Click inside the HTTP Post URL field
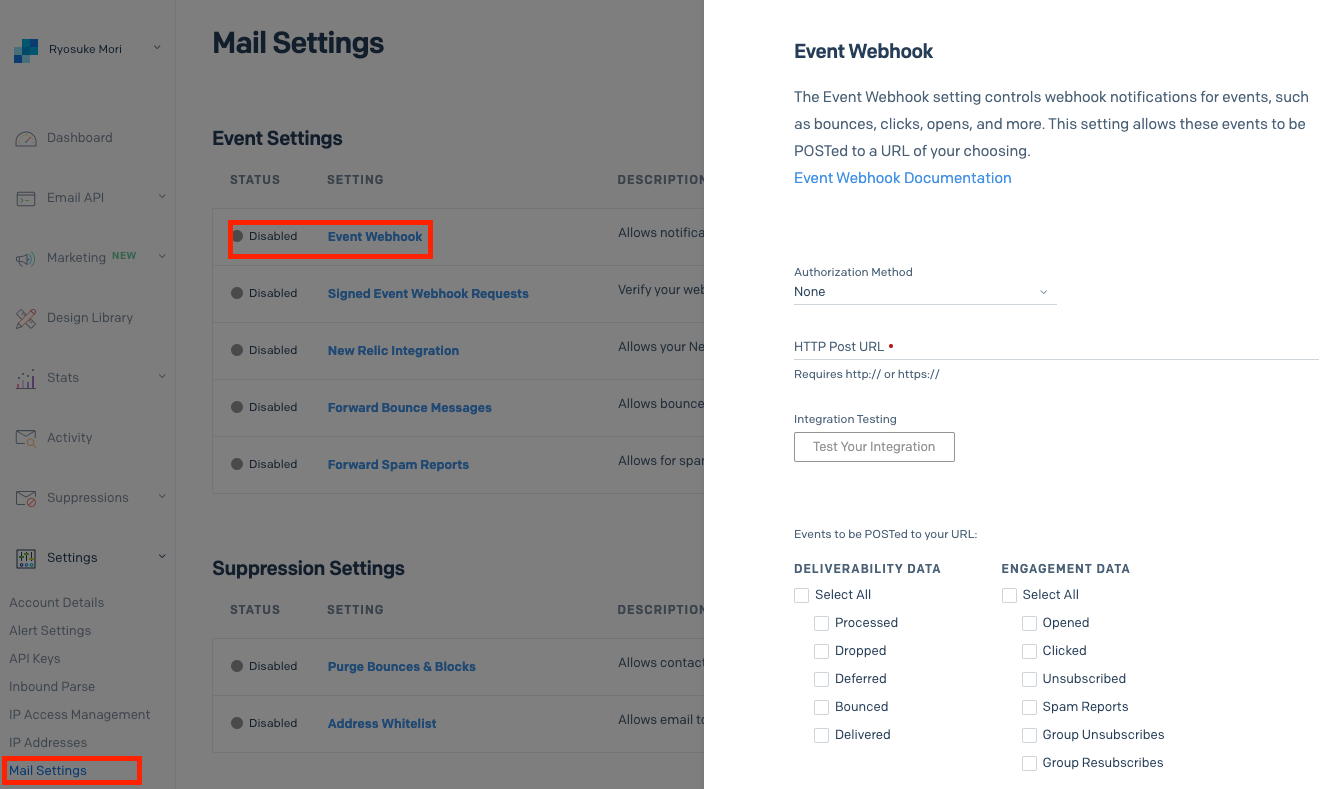 click(x=1000, y=357)
